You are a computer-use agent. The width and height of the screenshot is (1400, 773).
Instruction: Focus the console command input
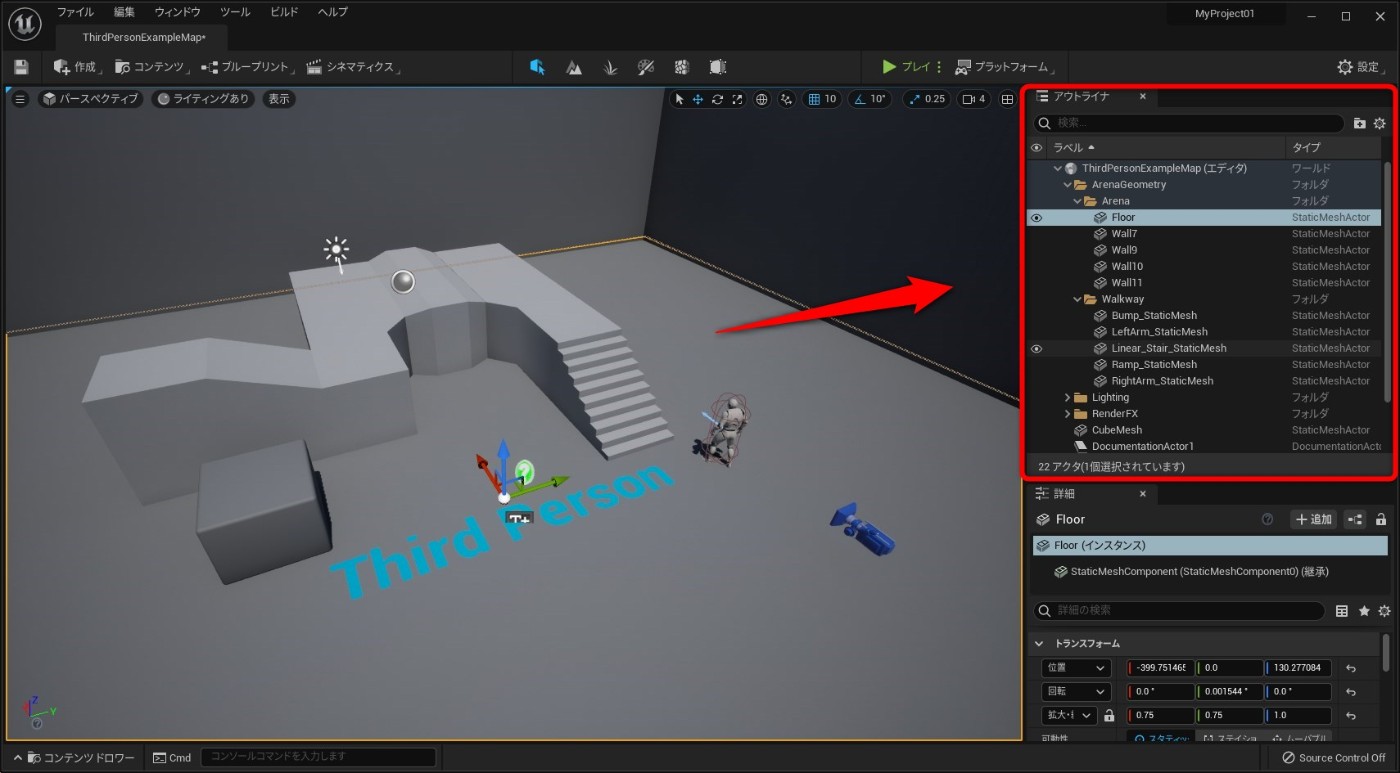(x=318, y=757)
